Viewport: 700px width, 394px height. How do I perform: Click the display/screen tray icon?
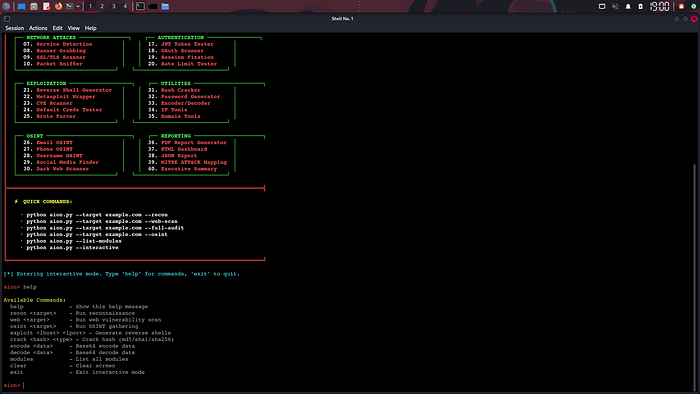click(602, 6)
